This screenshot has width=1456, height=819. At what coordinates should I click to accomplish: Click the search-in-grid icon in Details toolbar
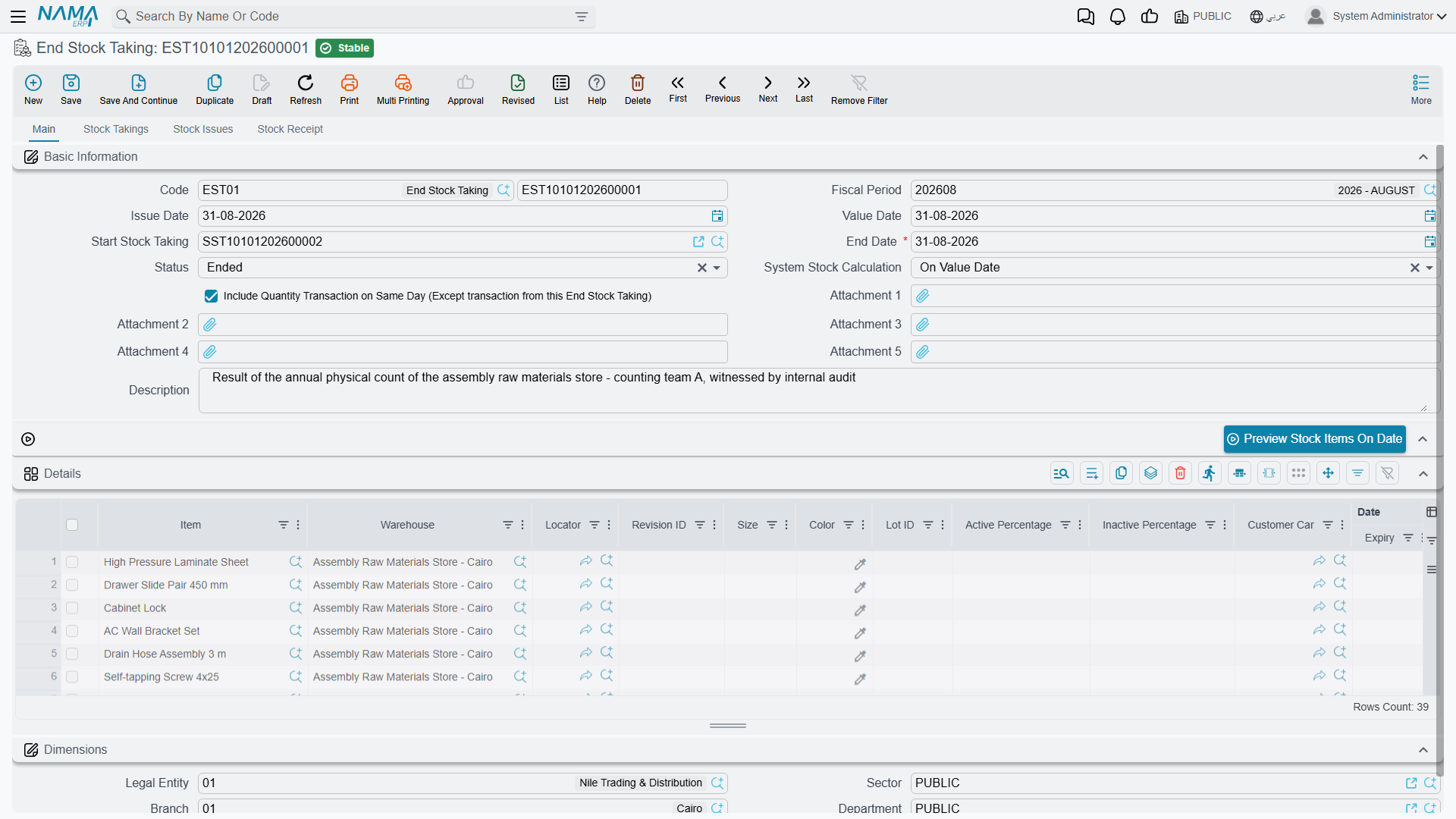(1062, 473)
